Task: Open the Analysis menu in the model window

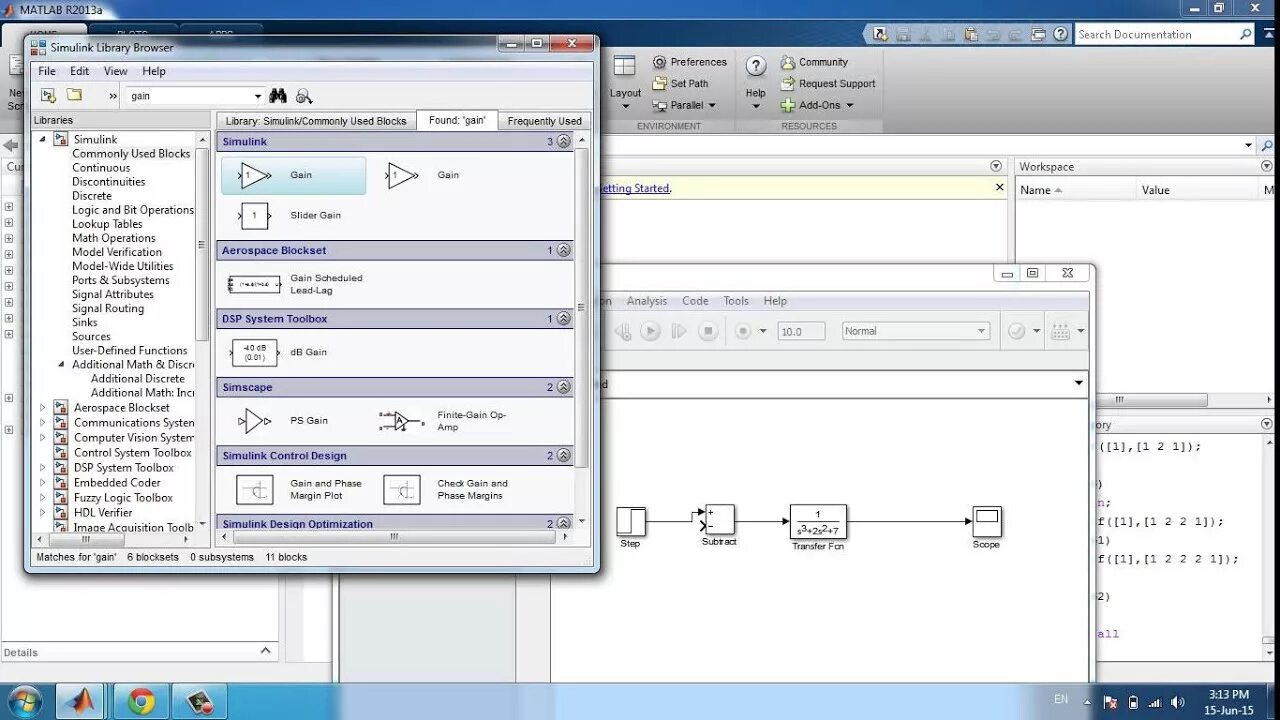Action: [x=647, y=301]
